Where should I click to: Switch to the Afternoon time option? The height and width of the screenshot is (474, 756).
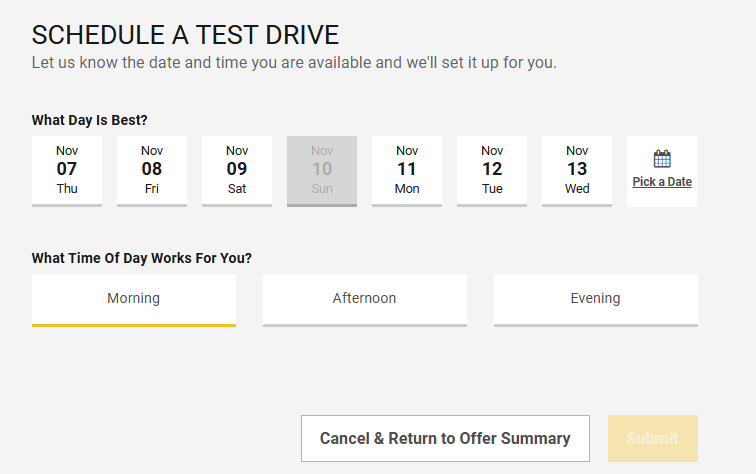[x=364, y=298]
